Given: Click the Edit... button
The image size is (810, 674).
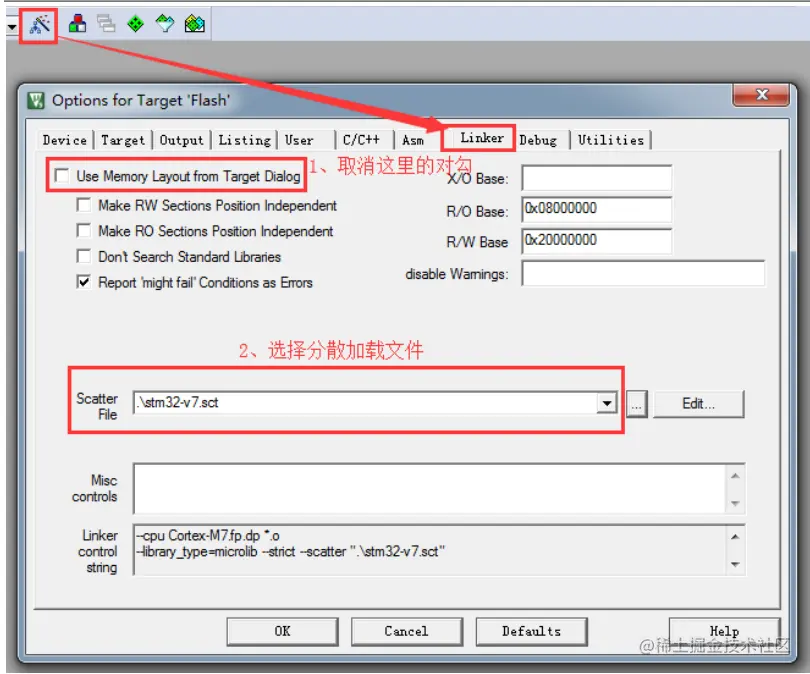Looking at the screenshot, I should (698, 404).
